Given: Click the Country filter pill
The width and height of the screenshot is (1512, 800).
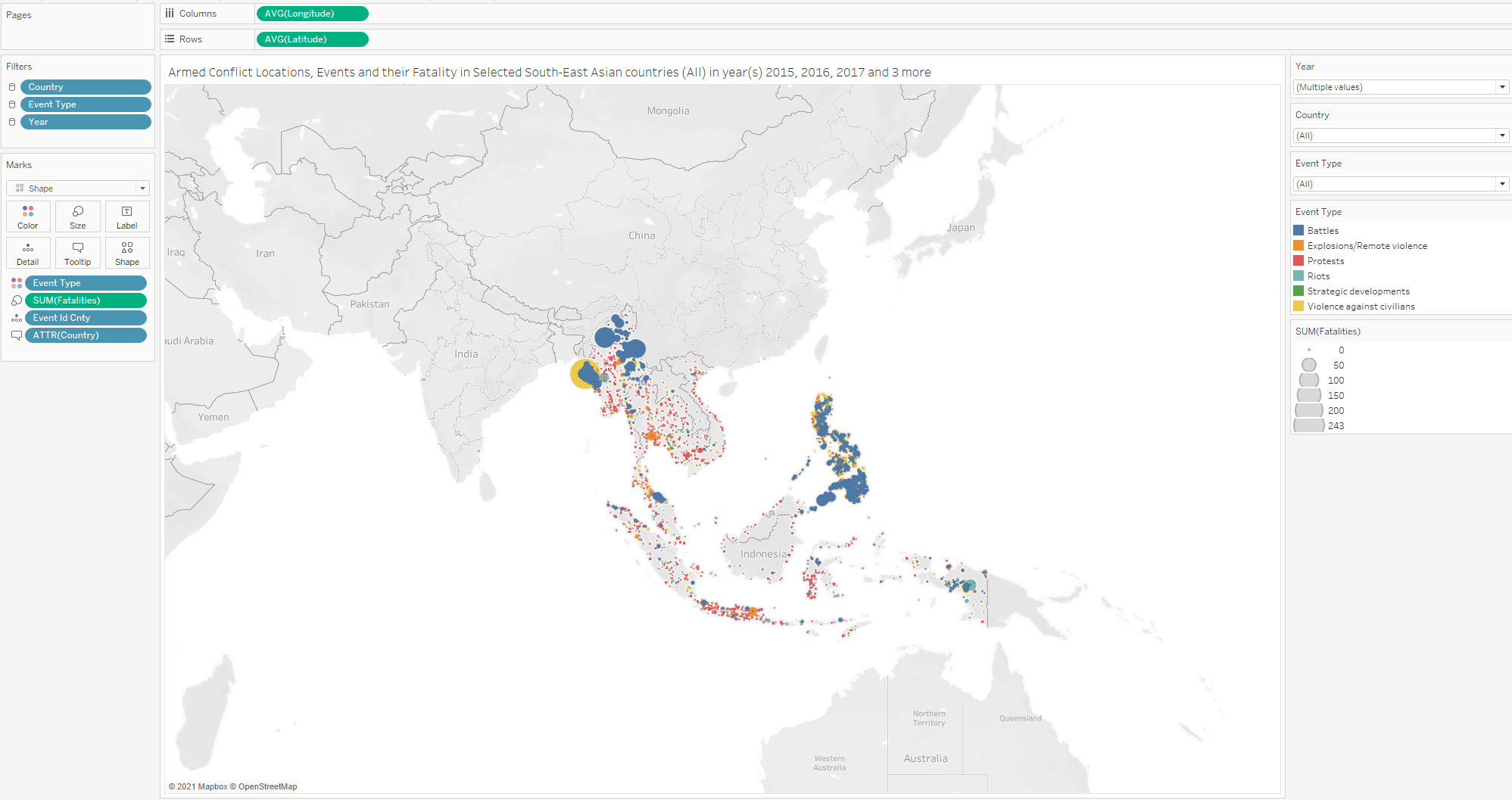Looking at the screenshot, I should point(85,87).
